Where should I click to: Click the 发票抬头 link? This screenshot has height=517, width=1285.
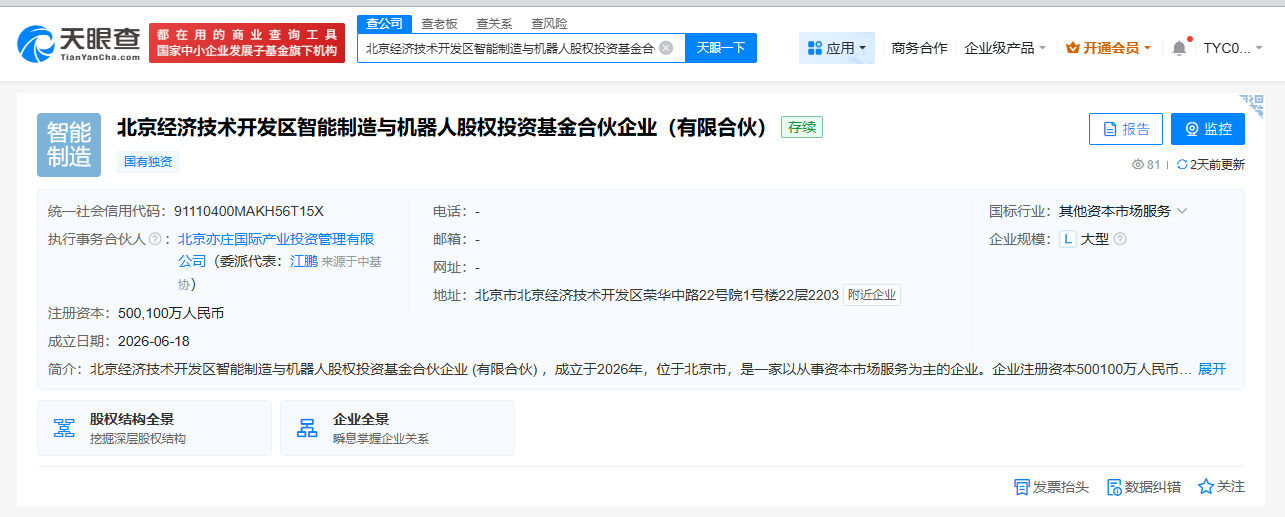tap(1051, 487)
